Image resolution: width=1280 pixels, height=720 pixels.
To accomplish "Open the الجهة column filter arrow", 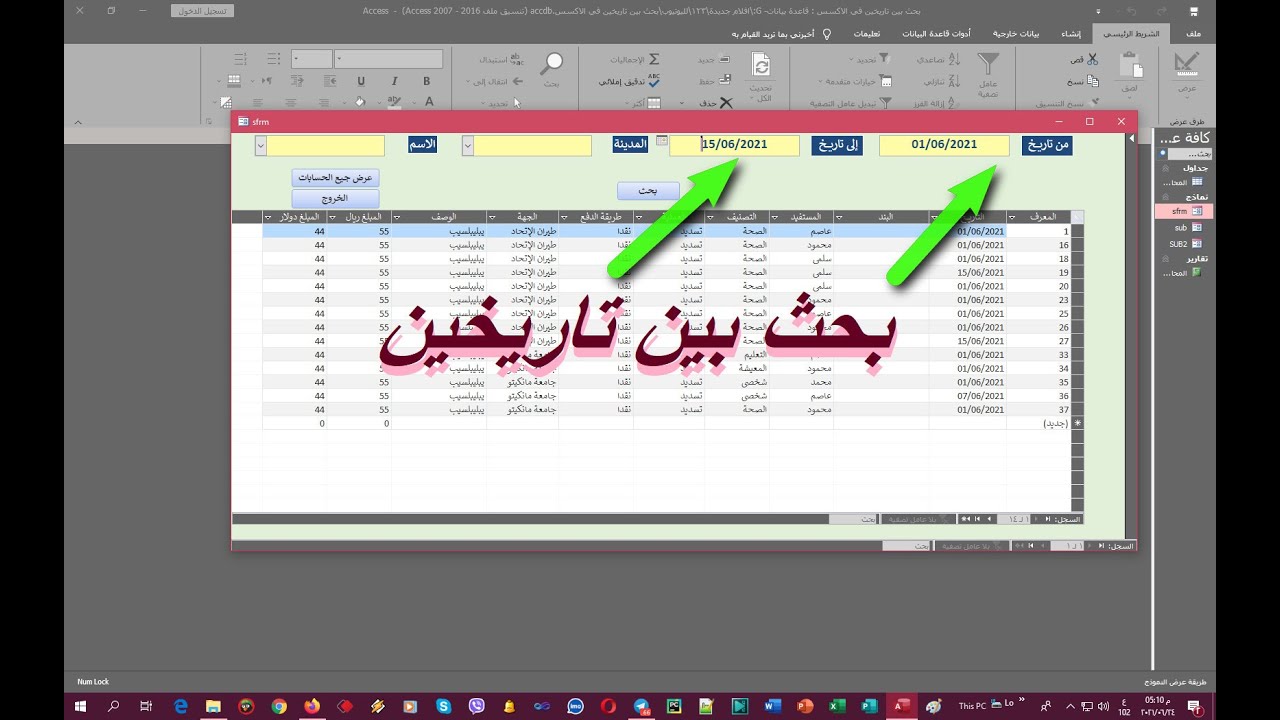I will [x=492, y=217].
